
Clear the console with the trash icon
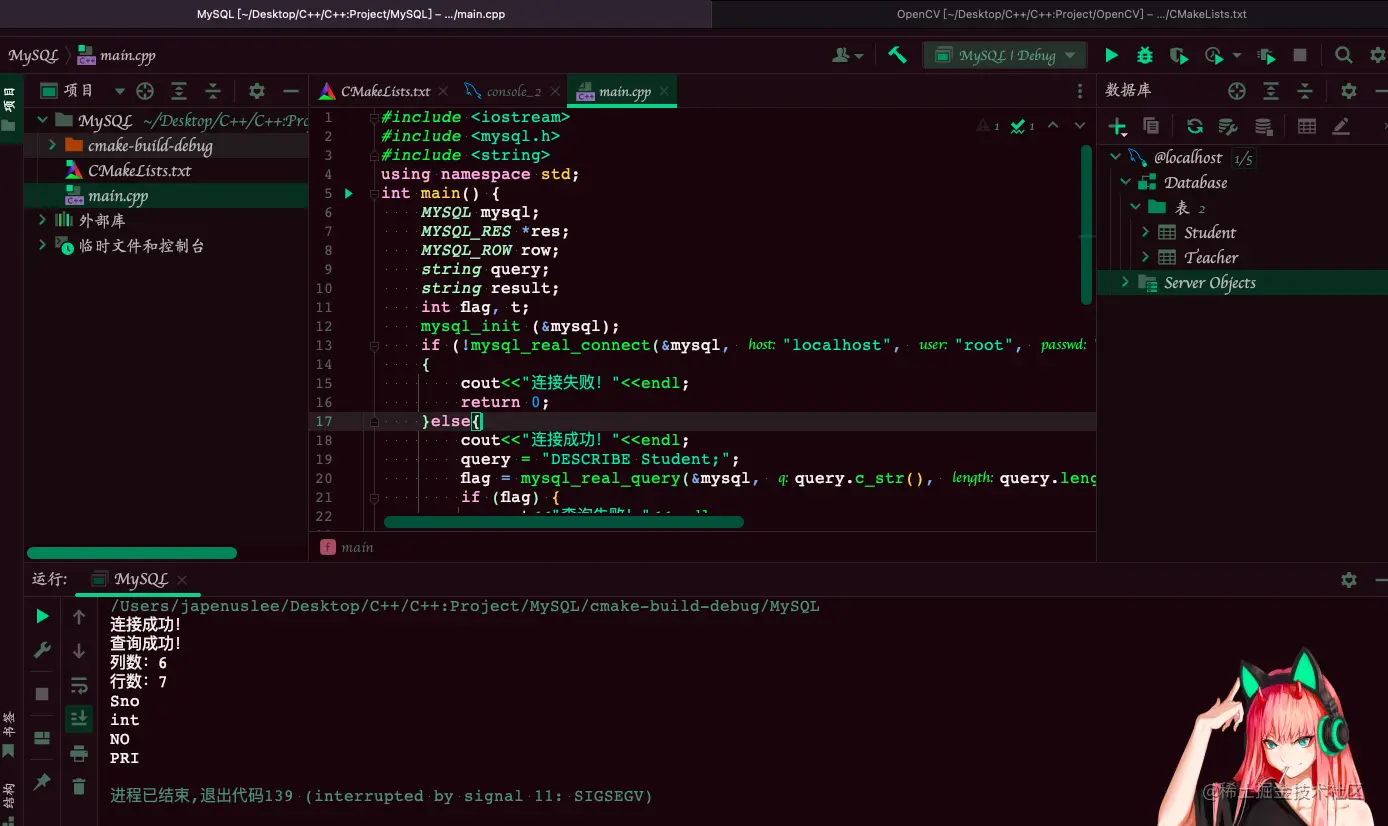(79, 787)
